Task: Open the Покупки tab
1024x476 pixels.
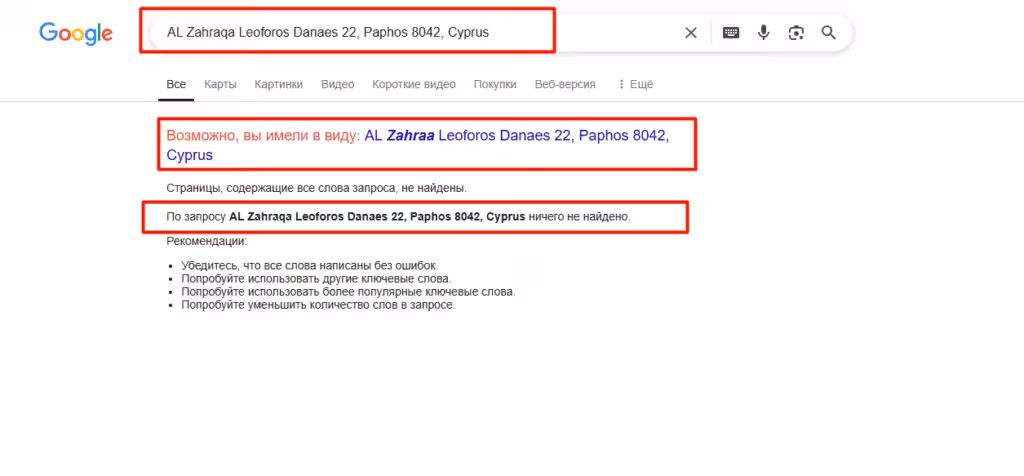Action: click(x=495, y=84)
